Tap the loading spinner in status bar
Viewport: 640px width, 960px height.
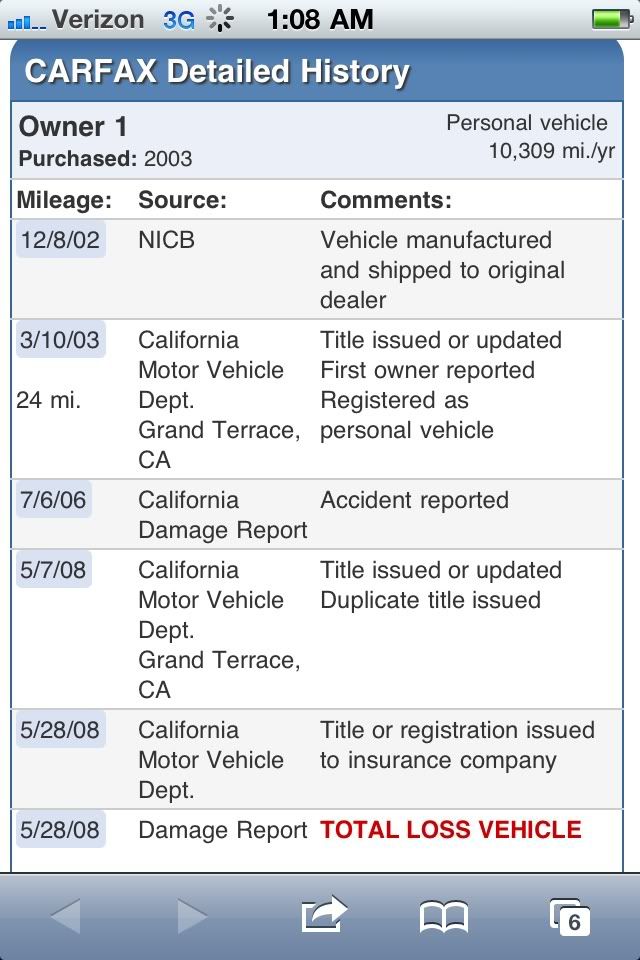(x=220, y=19)
